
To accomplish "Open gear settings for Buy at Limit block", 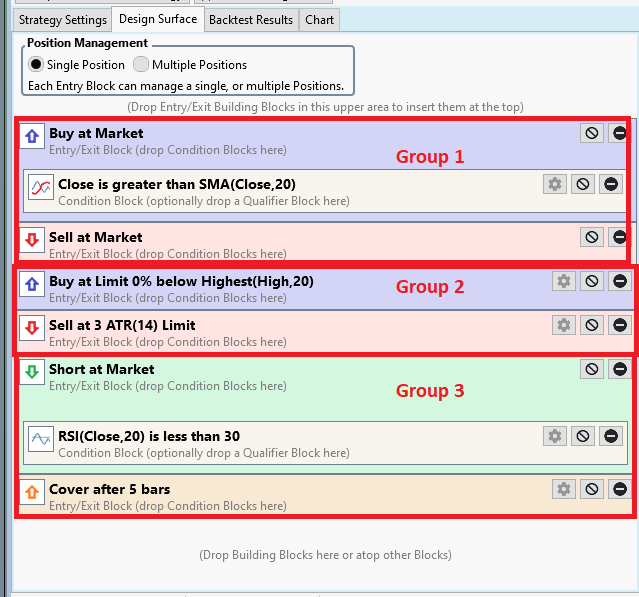I will [564, 281].
